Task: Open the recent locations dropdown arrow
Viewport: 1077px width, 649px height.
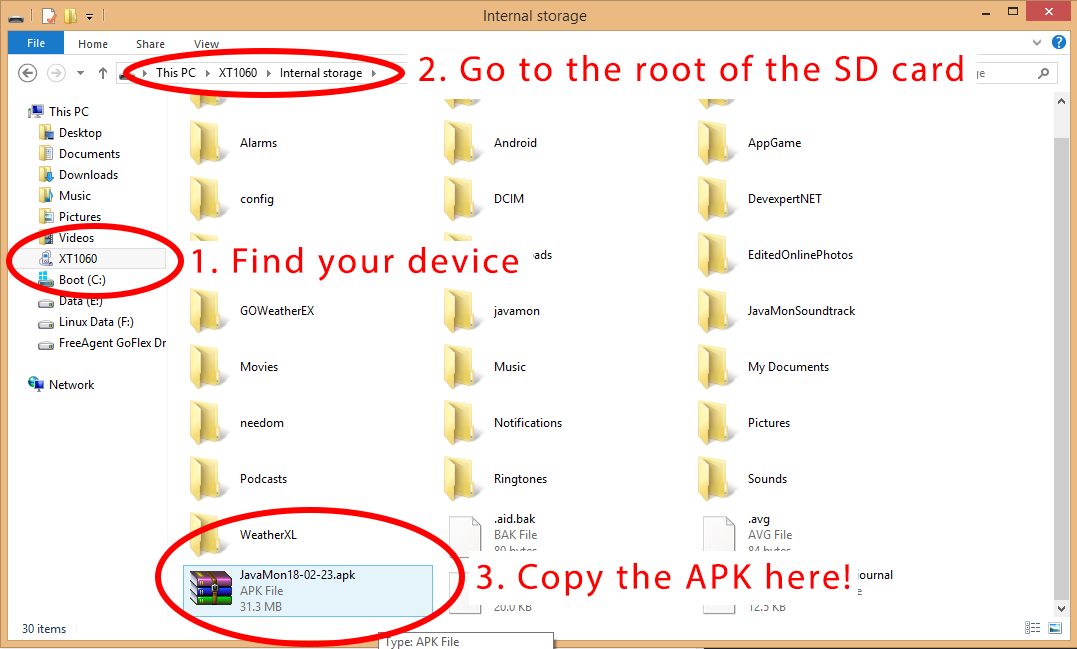Action: [x=81, y=73]
